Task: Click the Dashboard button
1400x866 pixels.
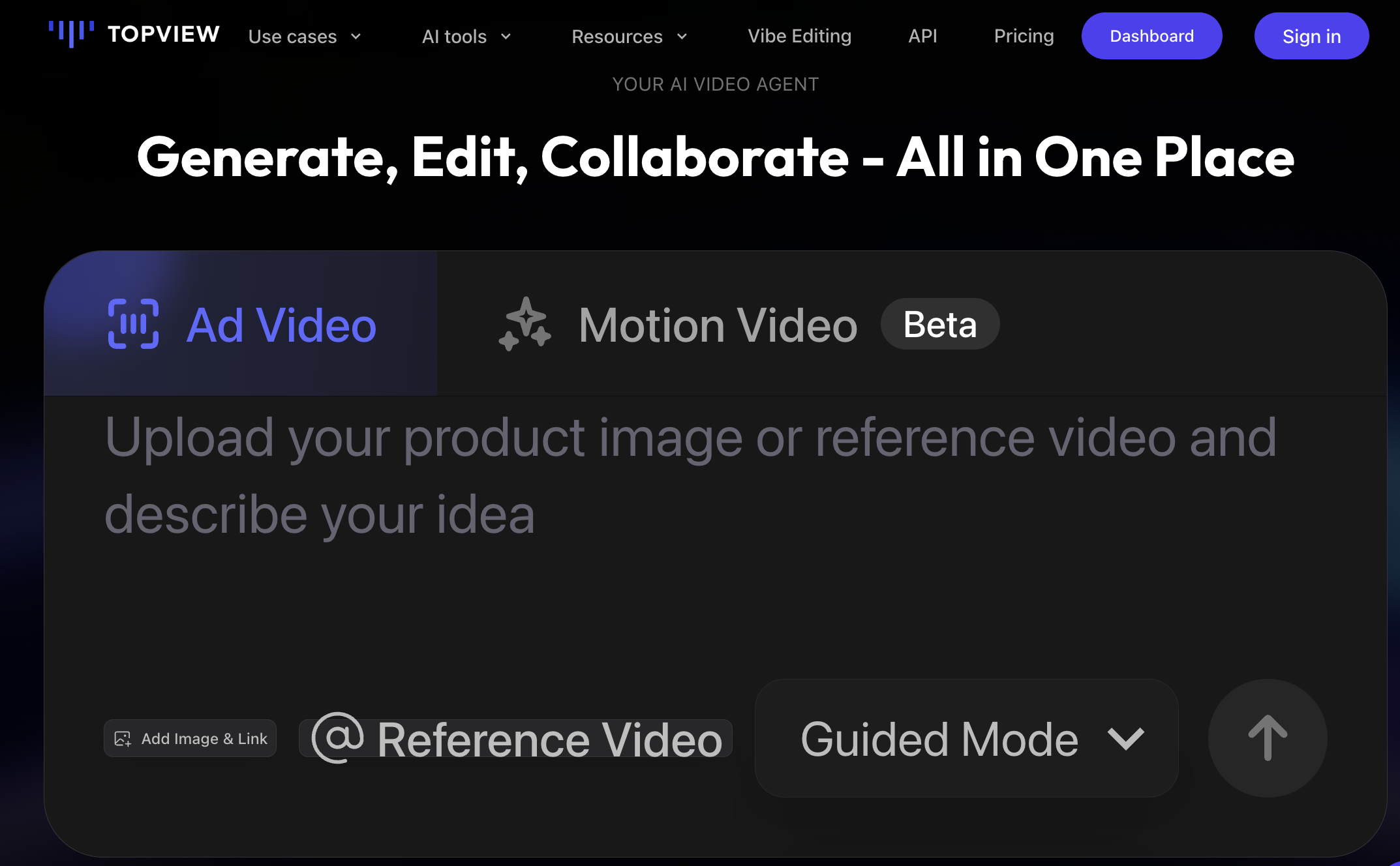Action: click(1151, 36)
